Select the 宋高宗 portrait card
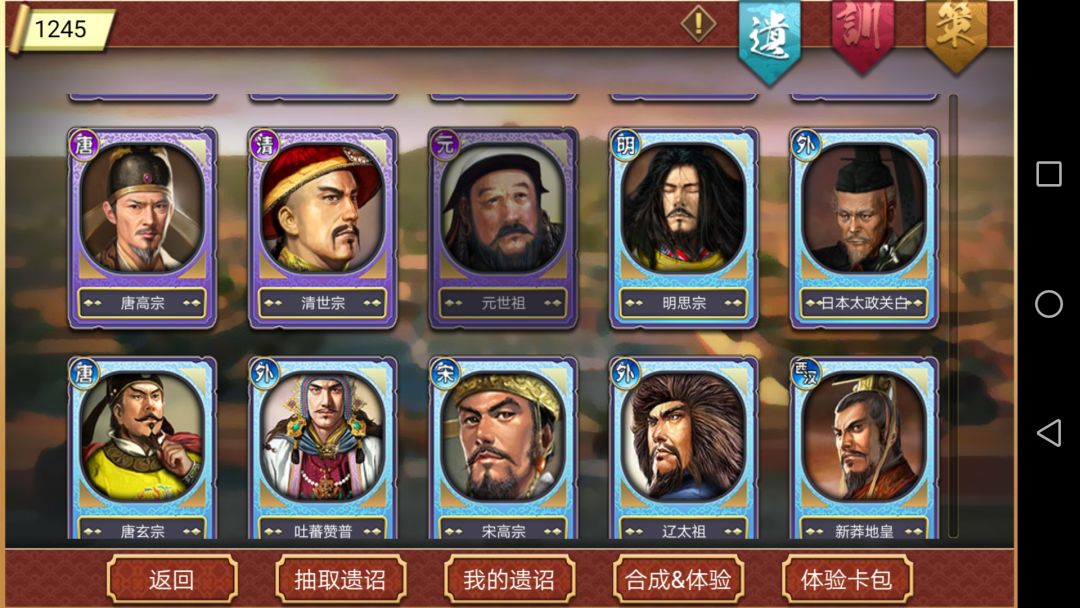The height and width of the screenshot is (608, 1080). 503,448
